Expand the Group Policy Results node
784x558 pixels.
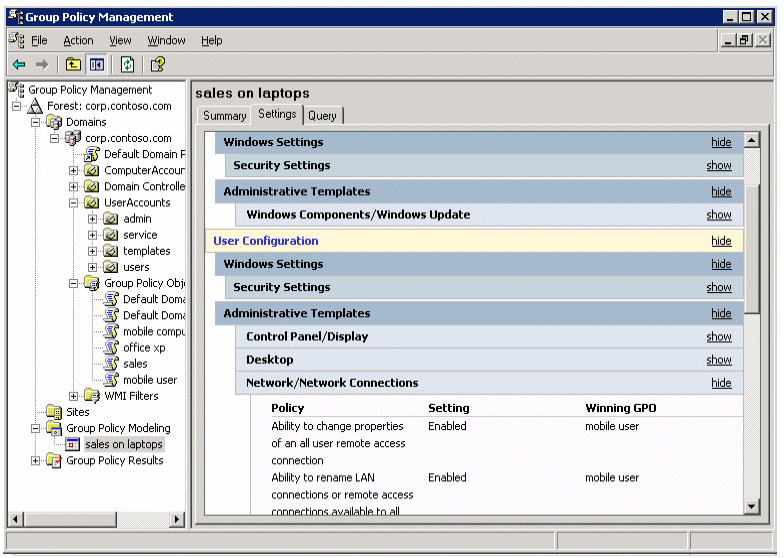[x=37, y=461]
